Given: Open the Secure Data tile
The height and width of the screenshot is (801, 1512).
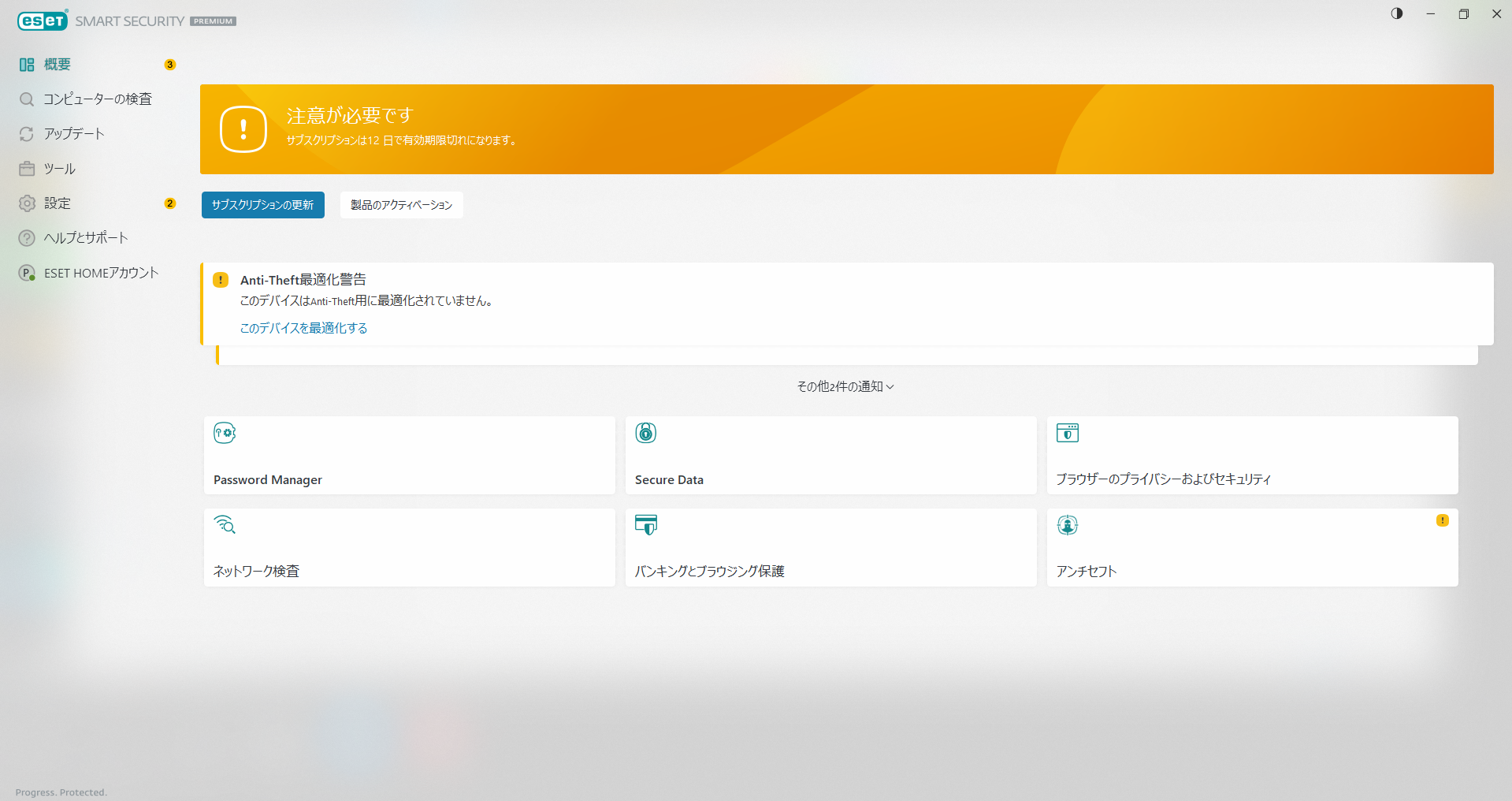Looking at the screenshot, I should point(831,456).
